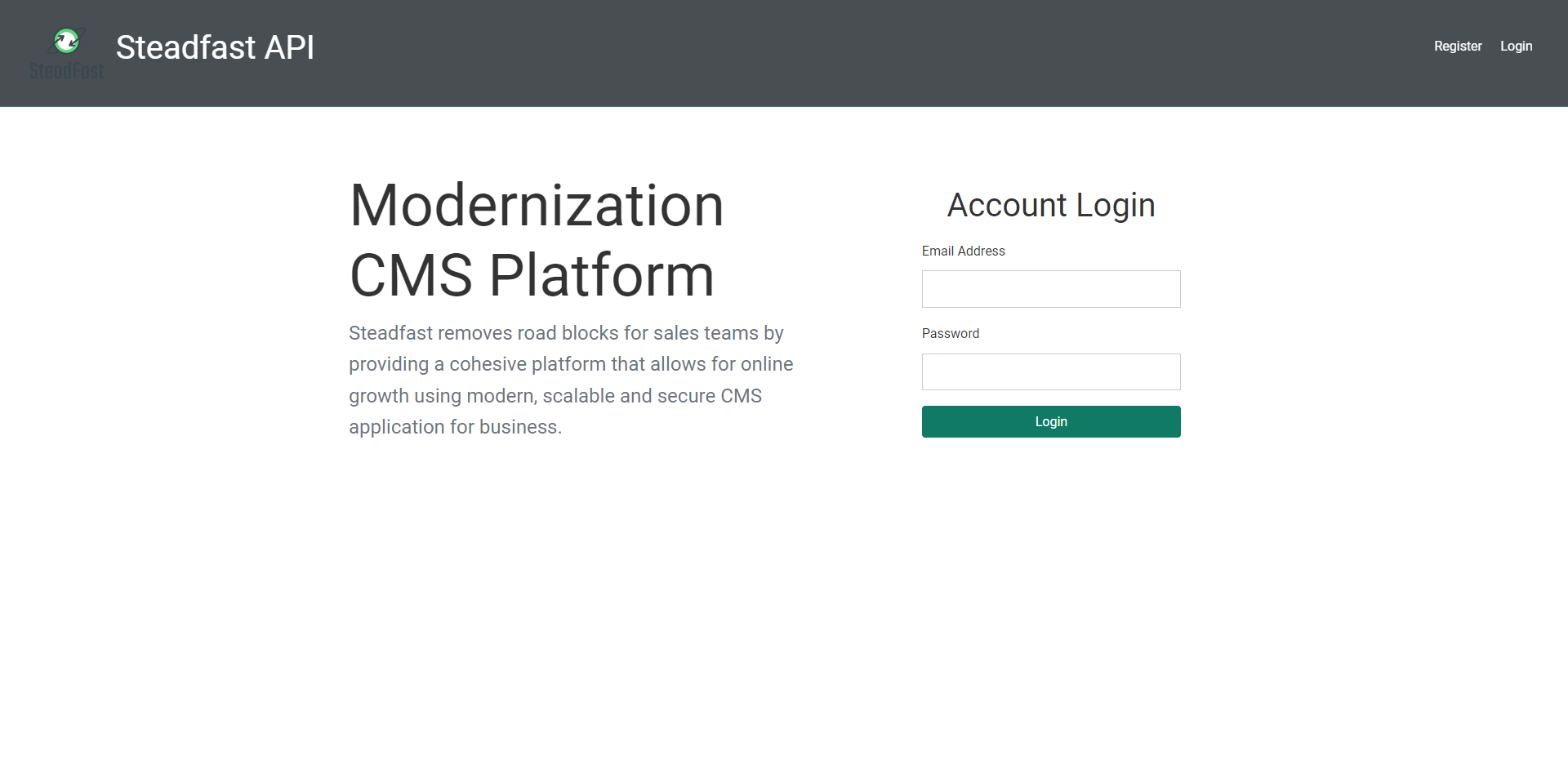1568x765 pixels.
Task: Submit with the green Login button
Action: [x=1051, y=421]
